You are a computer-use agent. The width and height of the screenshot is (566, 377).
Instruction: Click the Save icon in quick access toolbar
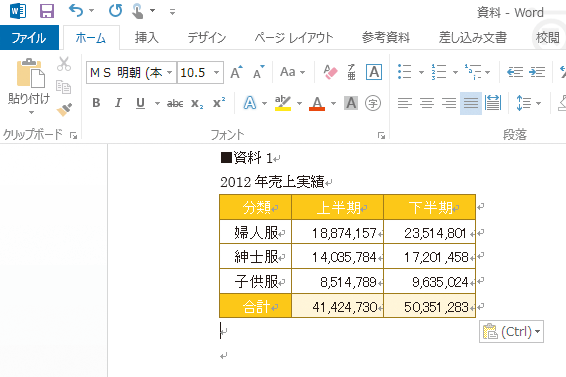(x=47, y=11)
